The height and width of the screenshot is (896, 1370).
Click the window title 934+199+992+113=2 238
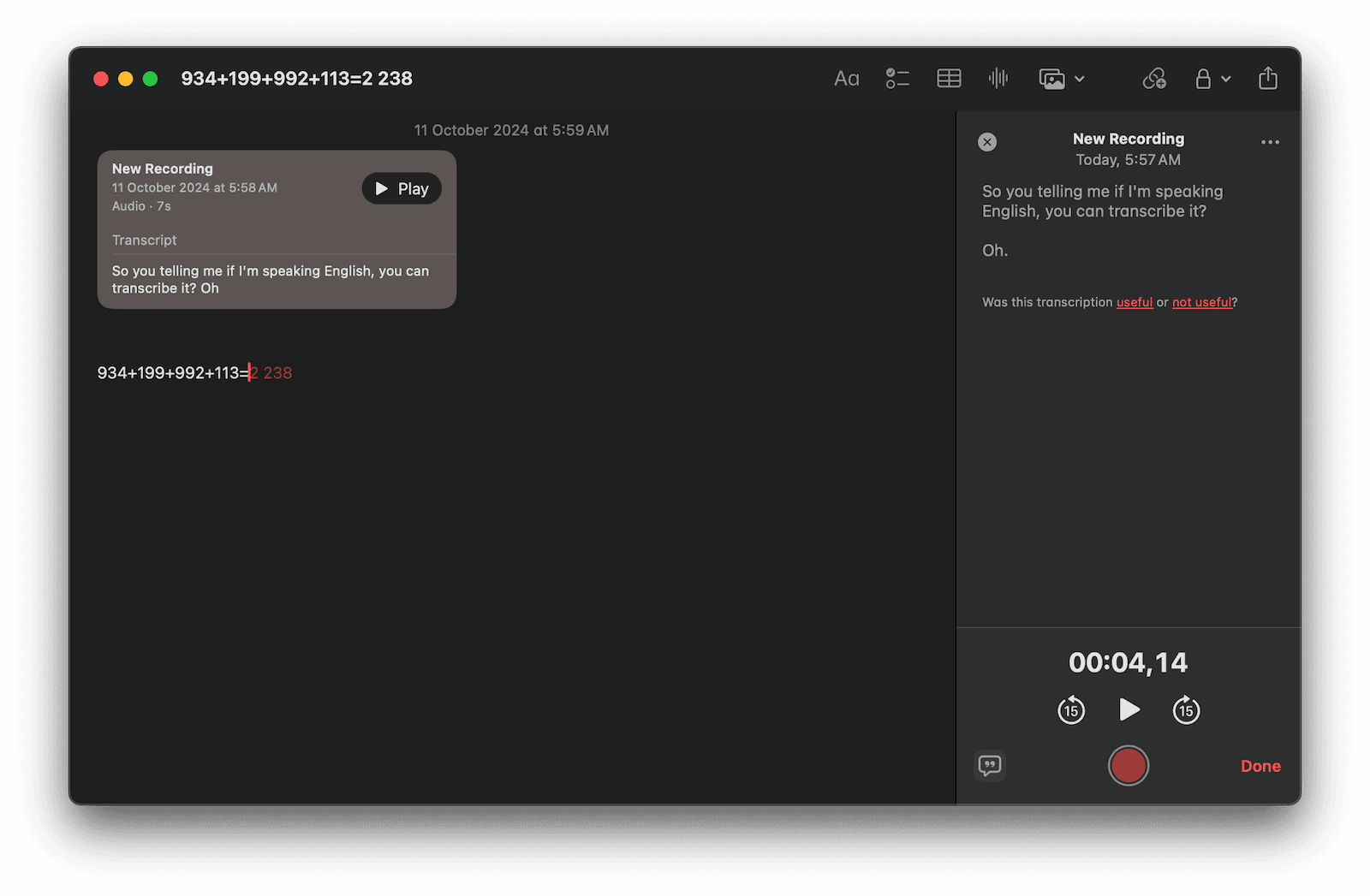[296, 79]
